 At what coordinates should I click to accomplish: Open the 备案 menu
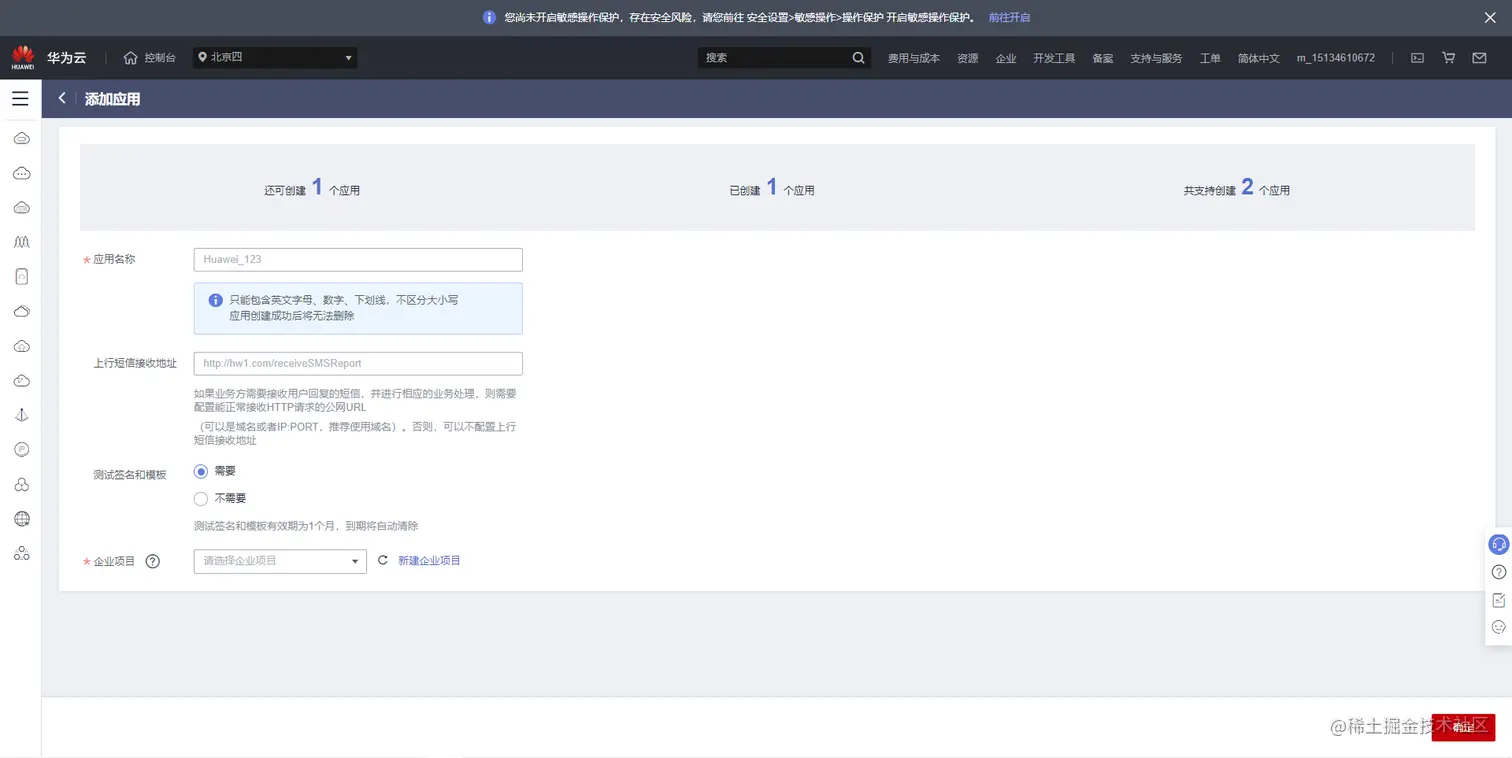(1103, 58)
